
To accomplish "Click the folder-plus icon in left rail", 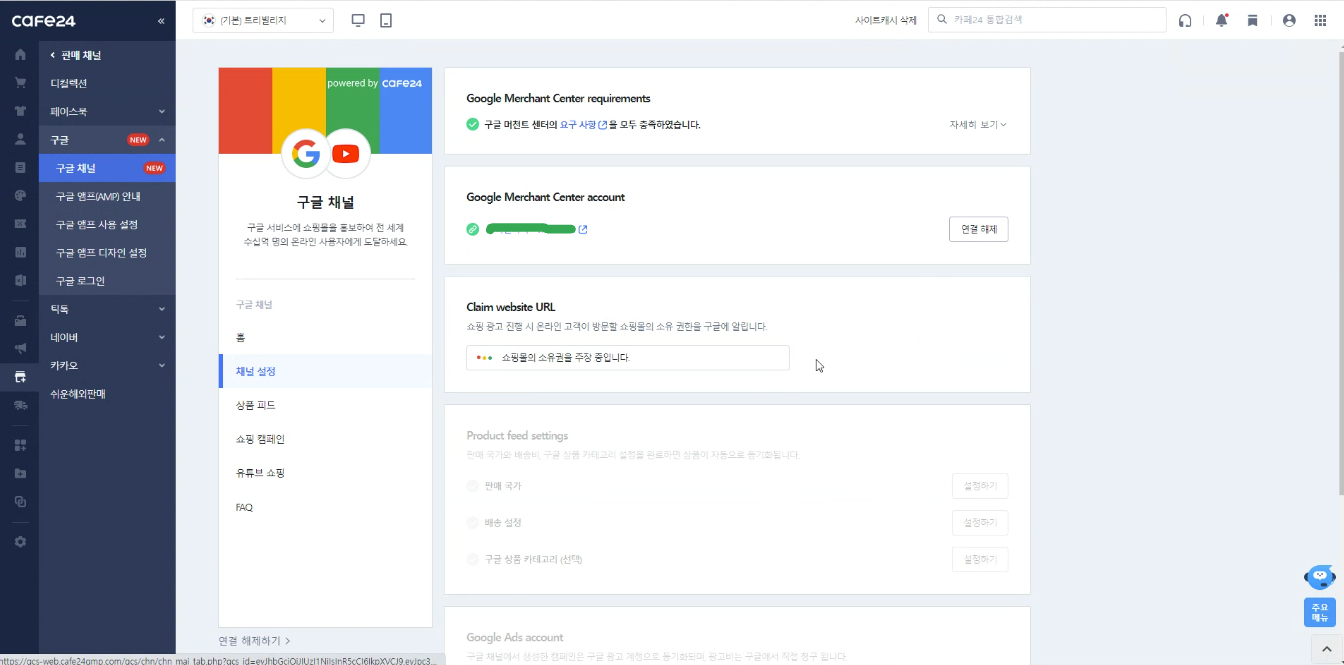I will (x=20, y=473).
